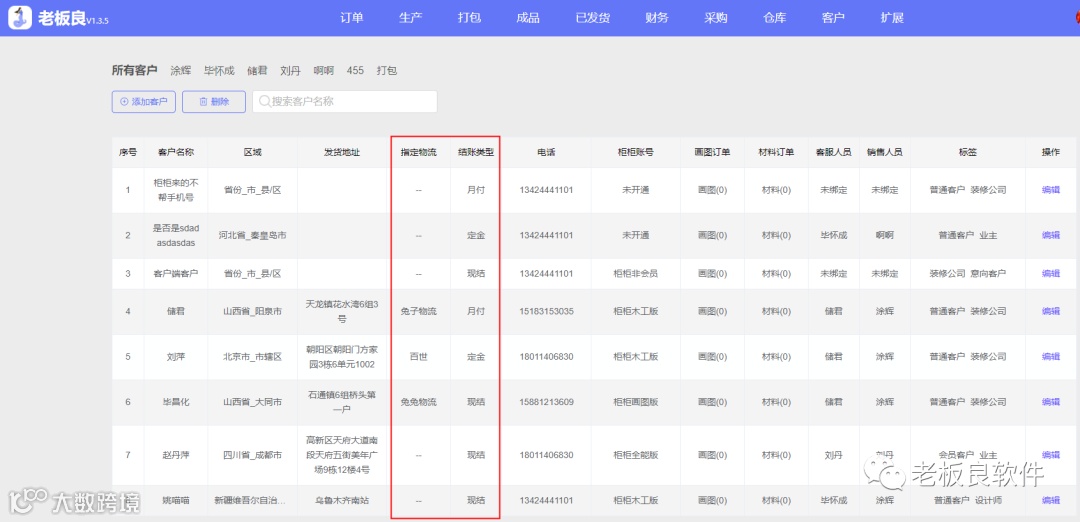Viewport: 1080px width, 522px height.
Task: Open the 采购 menu
Action: [716, 18]
